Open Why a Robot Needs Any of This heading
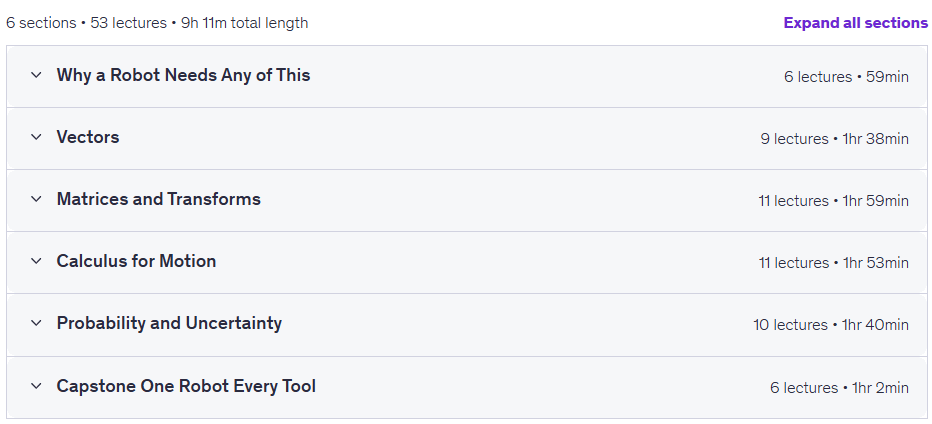This screenshot has width=932, height=424. [183, 75]
